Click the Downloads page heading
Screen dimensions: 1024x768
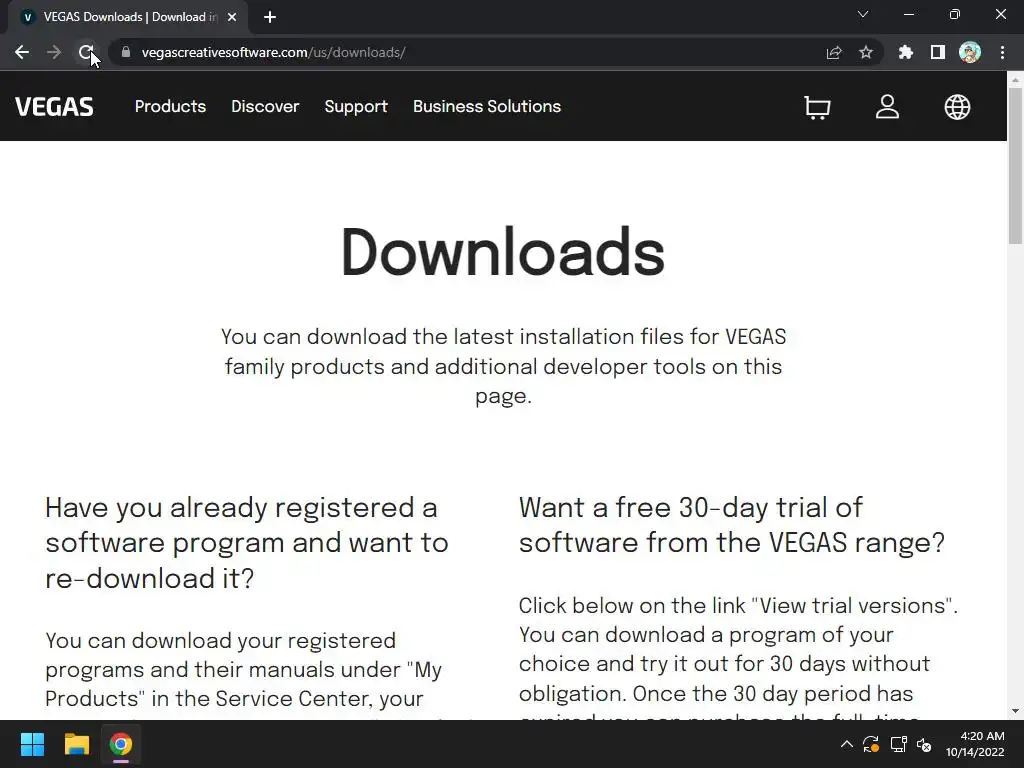click(503, 253)
